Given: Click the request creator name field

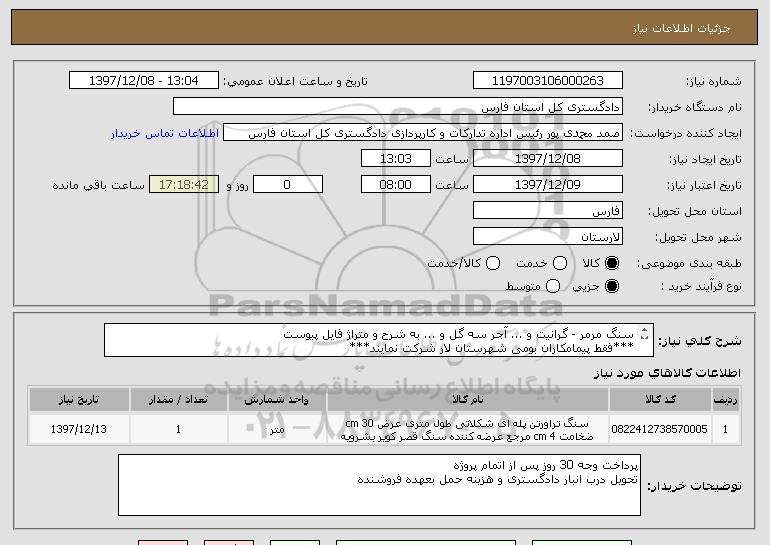Looking at the screenshot, I should click(423, 133).
